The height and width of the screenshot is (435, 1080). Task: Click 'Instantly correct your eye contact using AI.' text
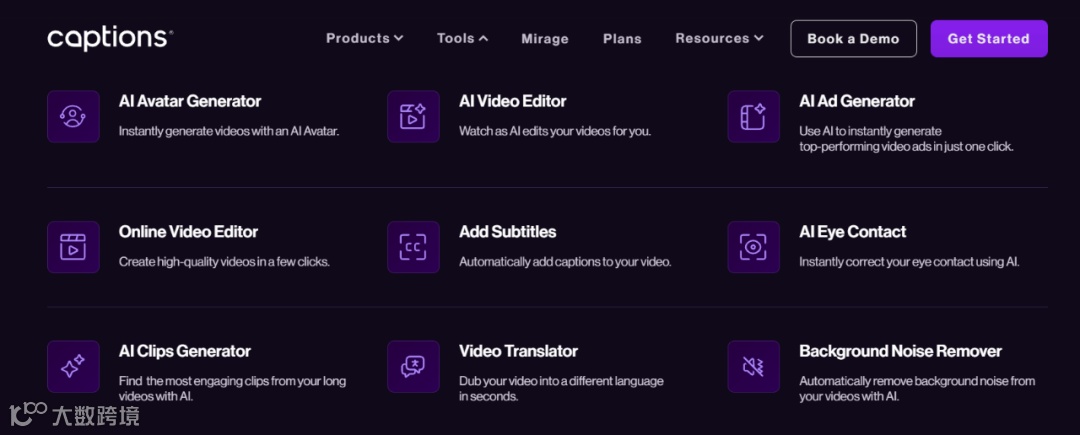(x=909, y=262)
